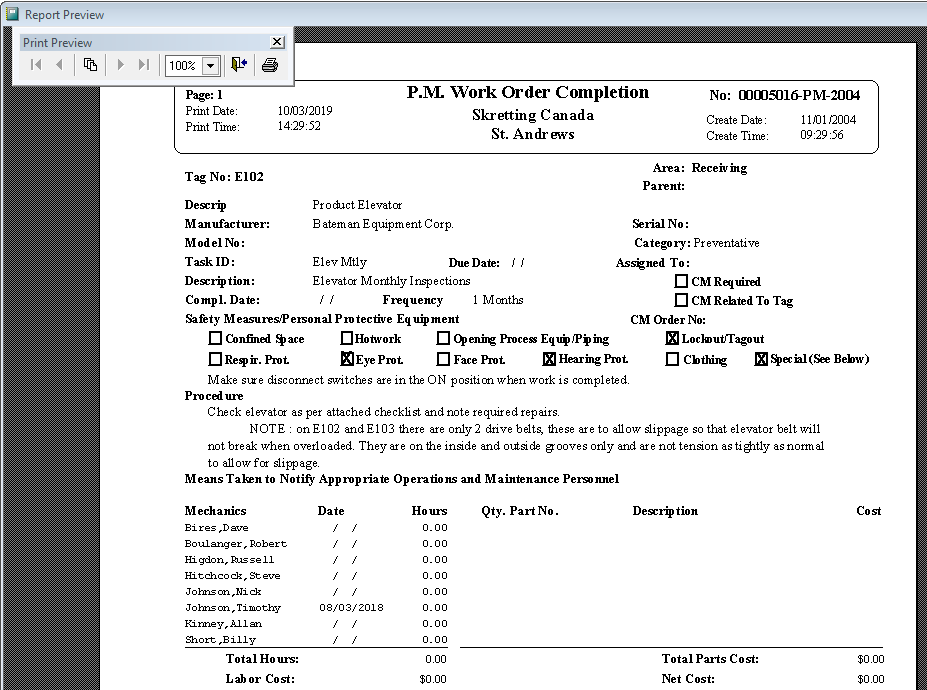Image resolution: width=927 pixels, height=690 pixels.
Task: Click mechanic Johnson,Nick row
Action: coord(316,591)
